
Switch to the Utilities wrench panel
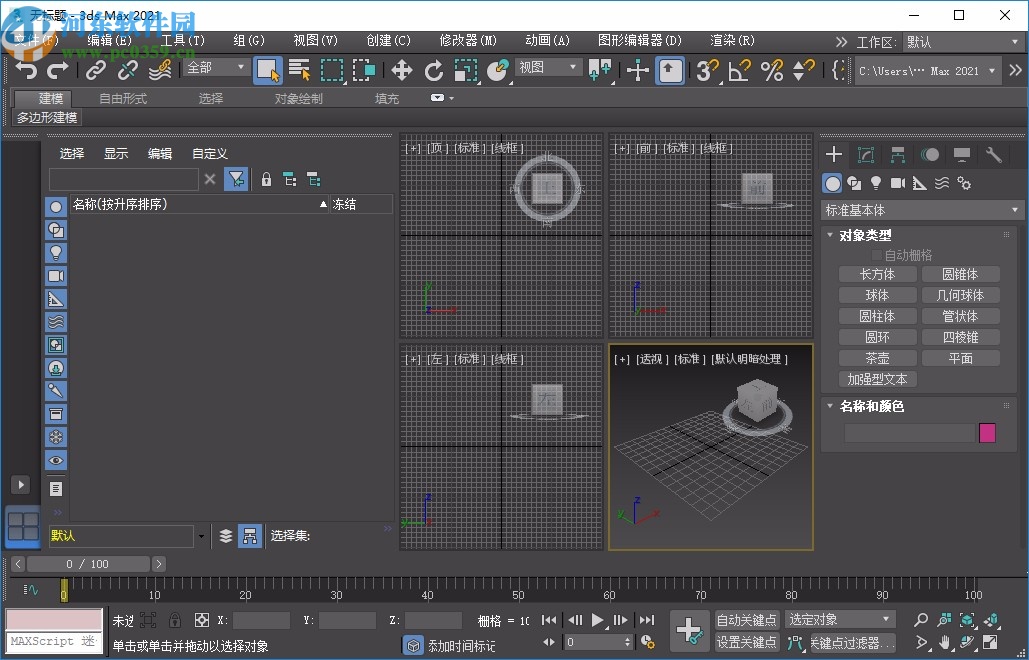(x=992, y=155)
